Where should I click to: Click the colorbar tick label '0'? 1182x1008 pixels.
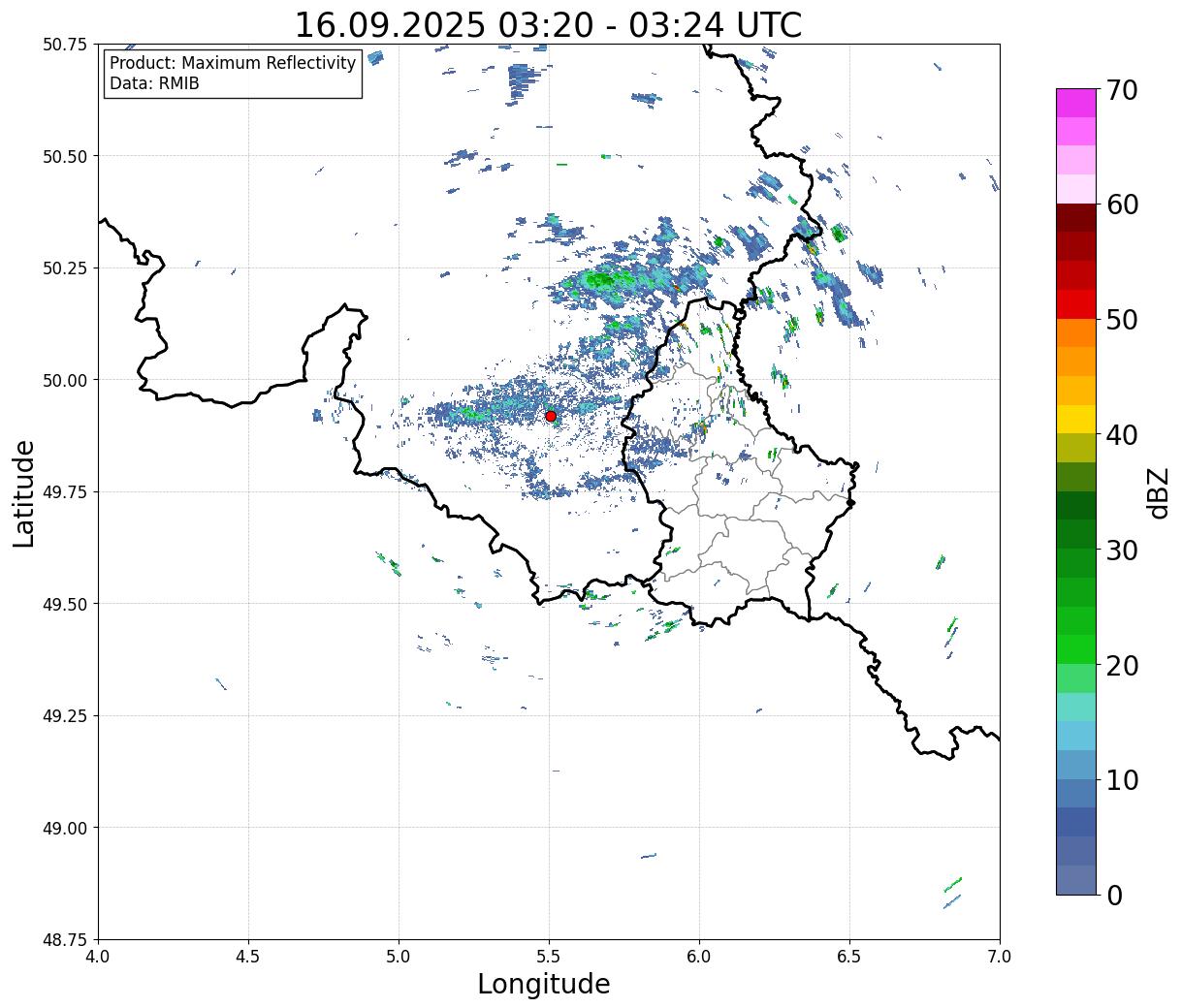click(1114, 896)
